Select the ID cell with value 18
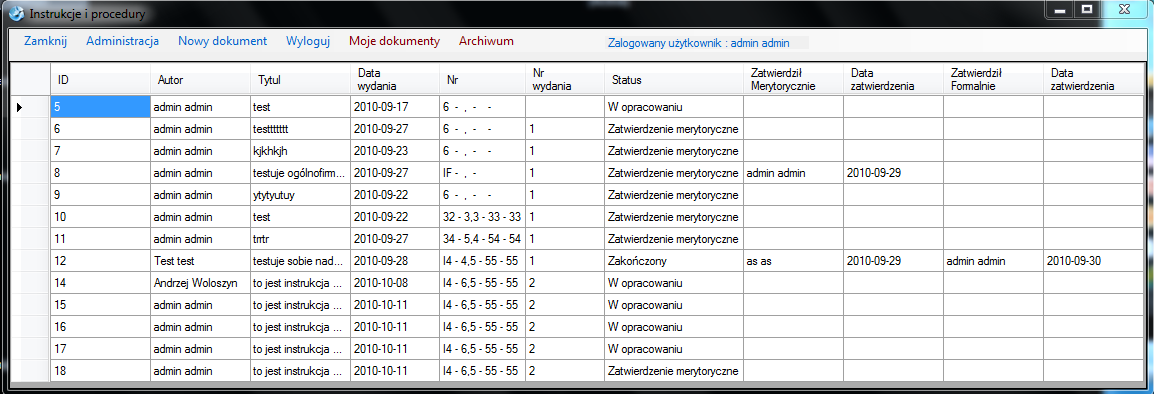The width and height of the screenshot is (1154, 394). [100, 370]
